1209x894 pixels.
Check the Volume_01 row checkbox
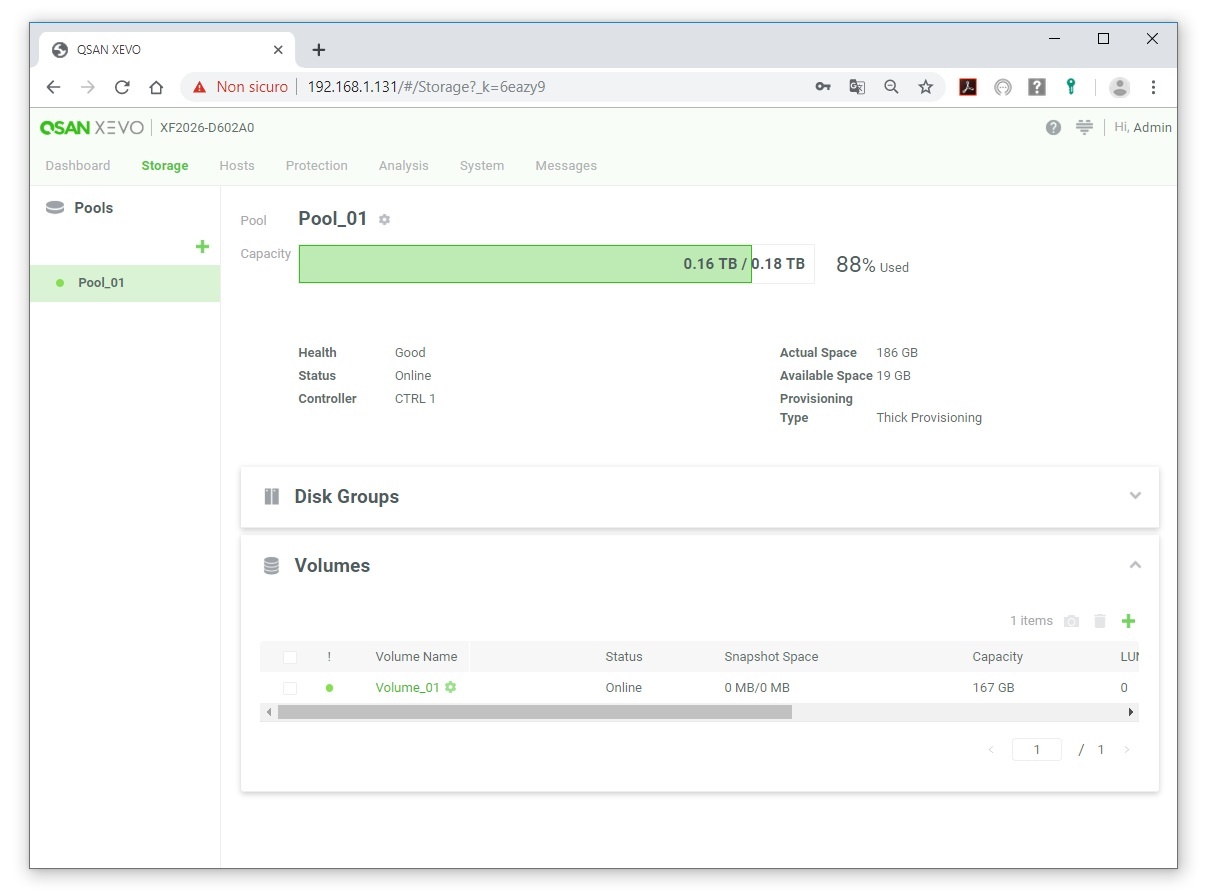coord(290,688)
